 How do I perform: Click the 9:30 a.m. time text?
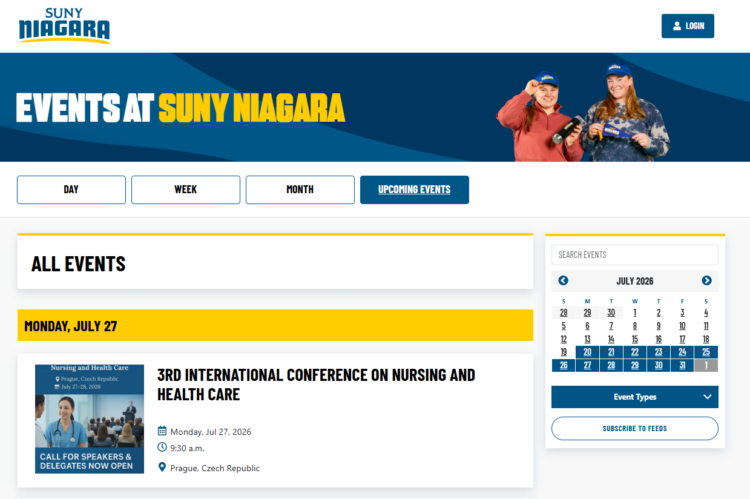pyautogui.click(x=187, y=448)
